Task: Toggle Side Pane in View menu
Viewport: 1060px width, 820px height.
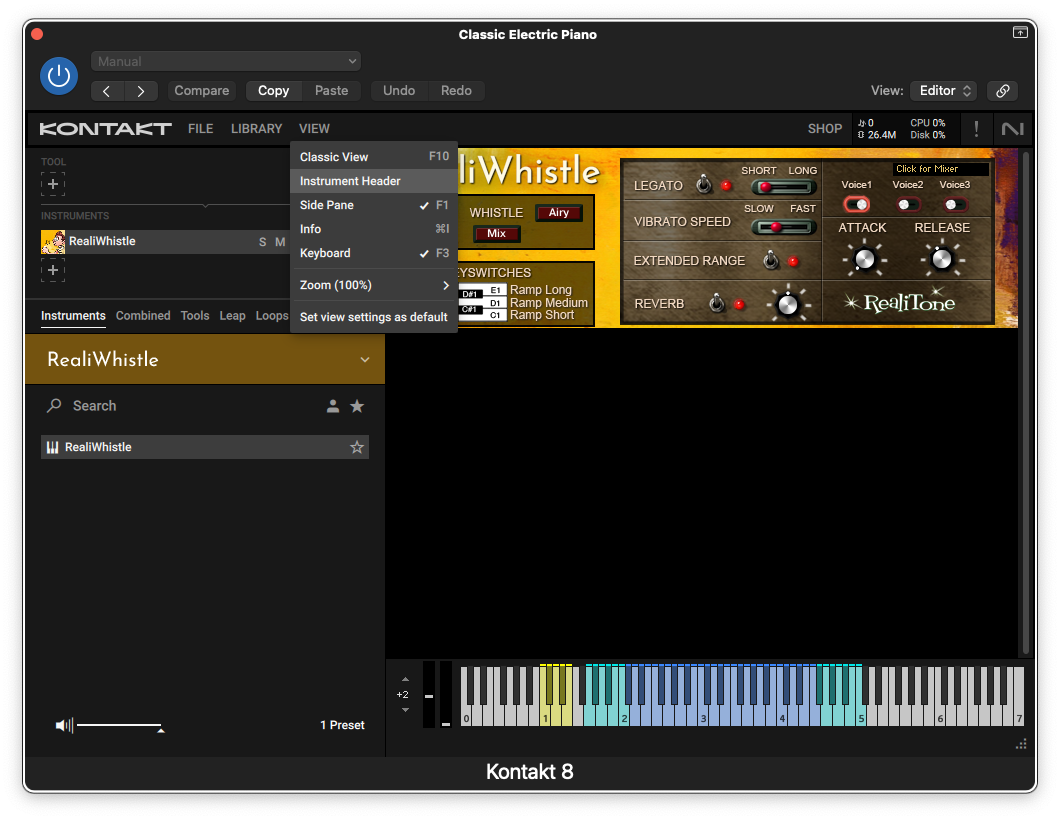Action: point(374,205)
